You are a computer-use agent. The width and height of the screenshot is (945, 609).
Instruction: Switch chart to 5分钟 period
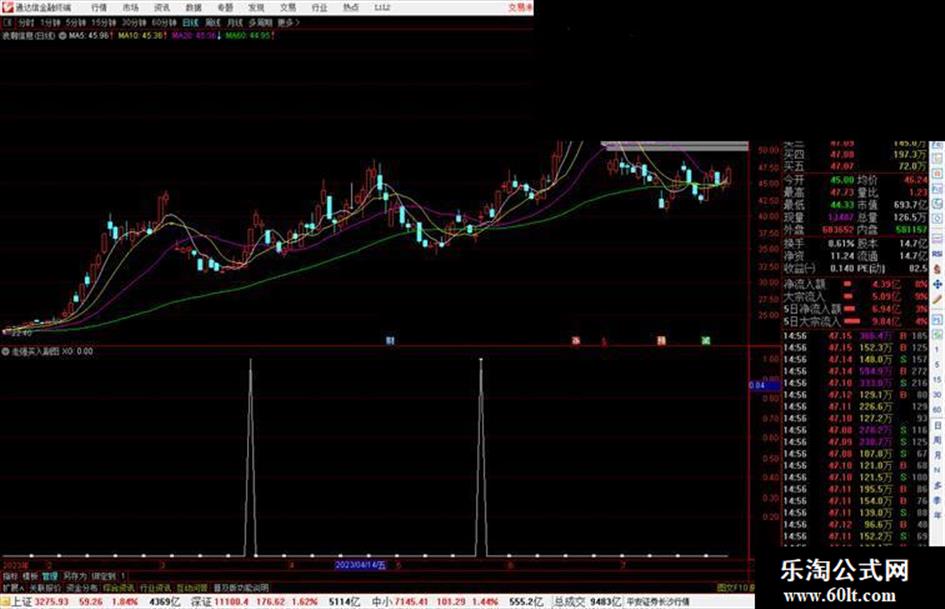(76, 22)
